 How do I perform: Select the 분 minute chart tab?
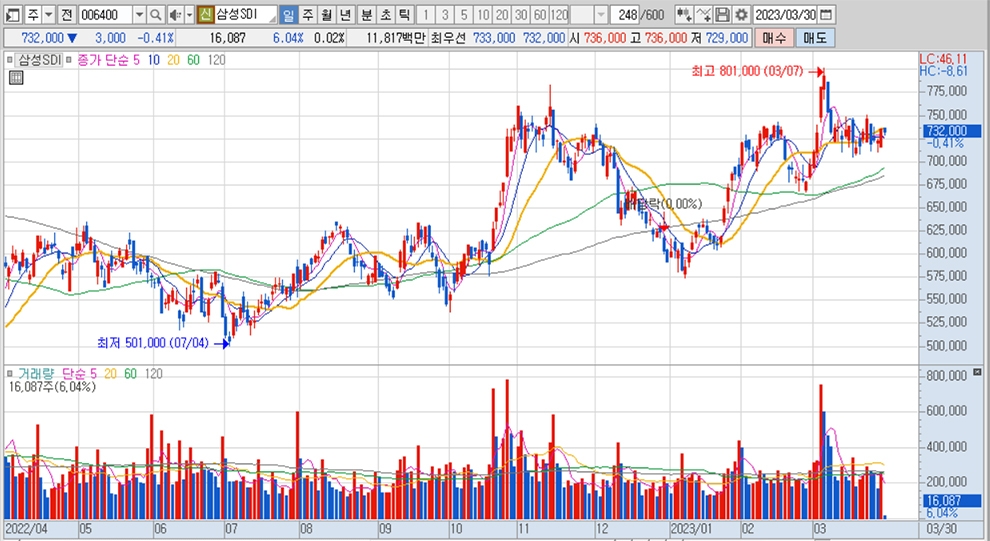(365, 15)
